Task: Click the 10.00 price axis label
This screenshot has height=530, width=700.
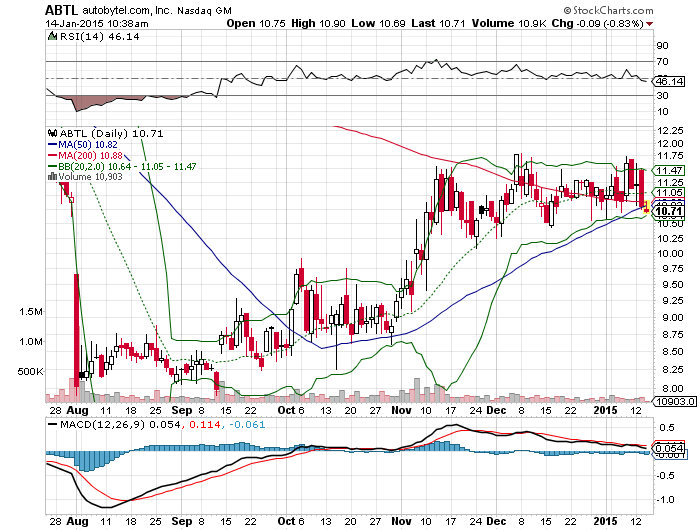Action: [670, 253]
